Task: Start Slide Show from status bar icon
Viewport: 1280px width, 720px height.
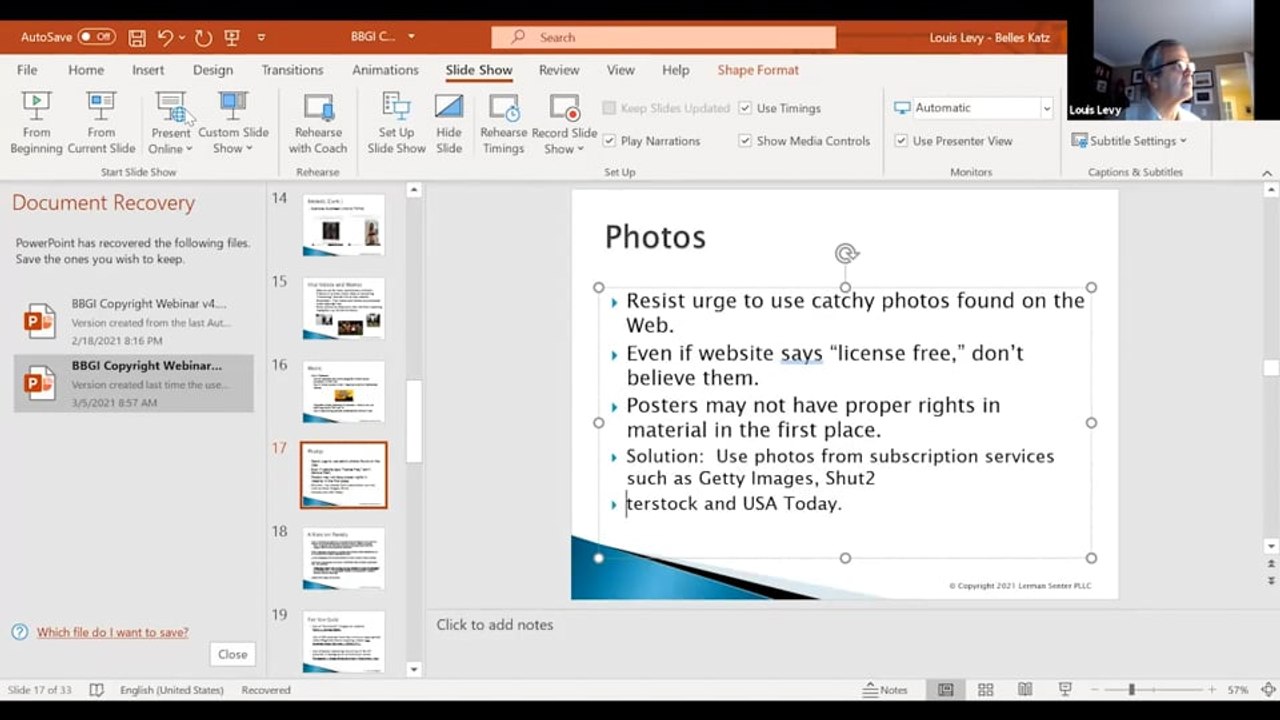Action: pyautogui.click(x=1065, y=690)
